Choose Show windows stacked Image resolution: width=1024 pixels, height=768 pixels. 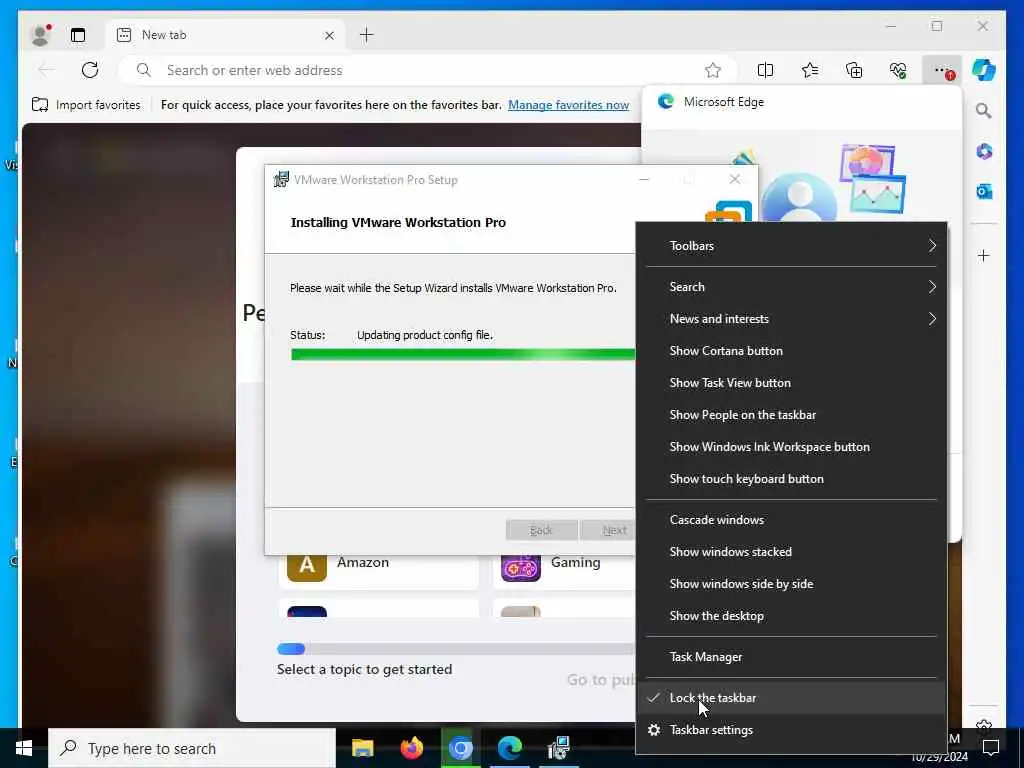click(791, 552)
